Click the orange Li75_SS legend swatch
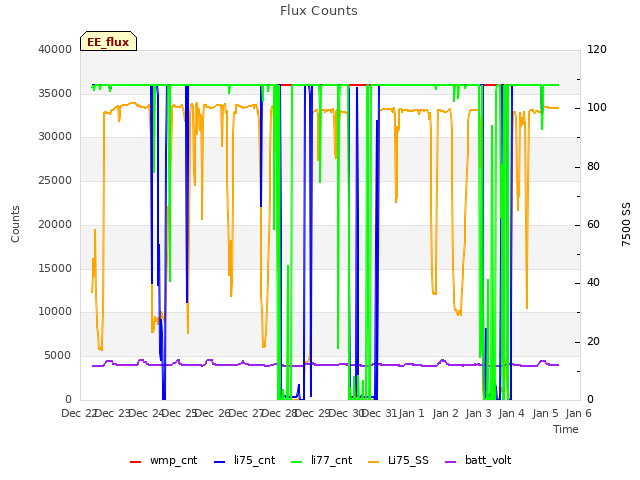This screenshot has height=480, width=640. pyautogui.click(x=373, y=461)
